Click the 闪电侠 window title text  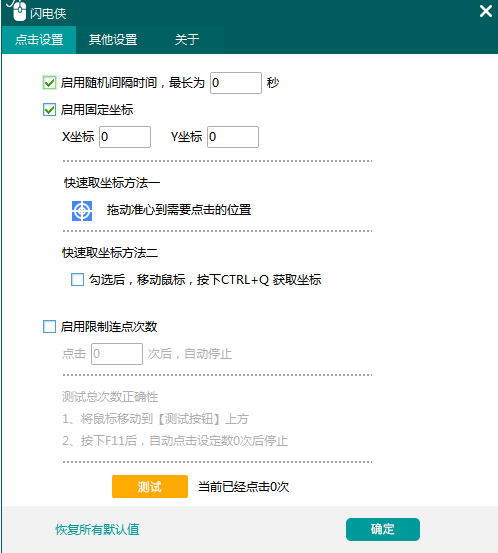point(48,13)
